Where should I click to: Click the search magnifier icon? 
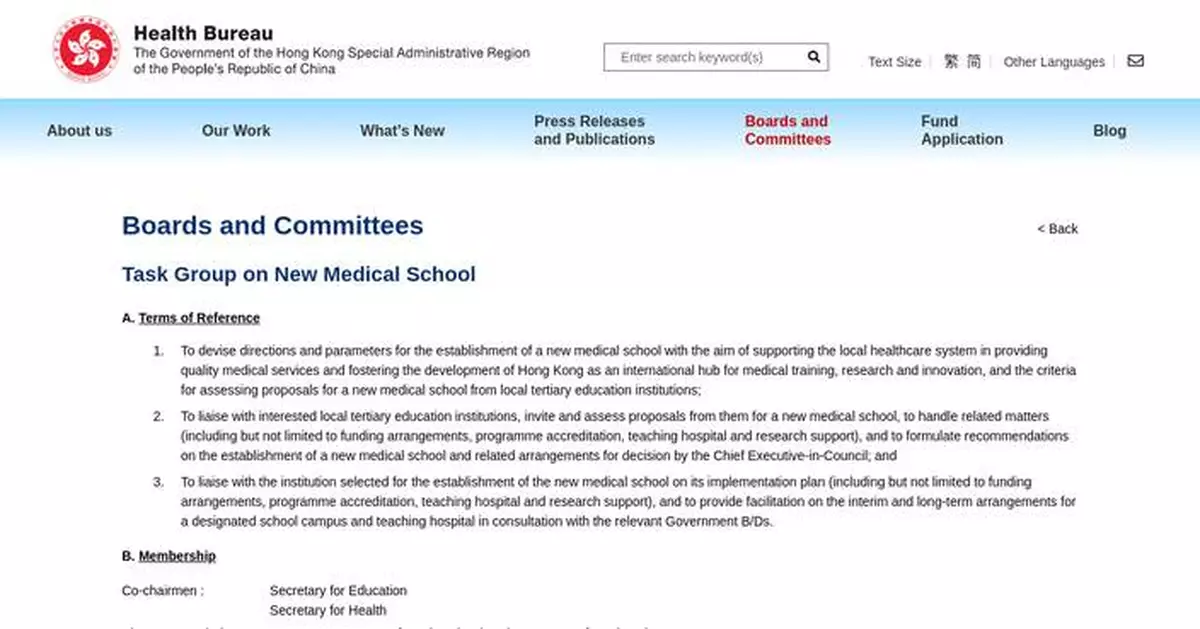click(813, 57)
